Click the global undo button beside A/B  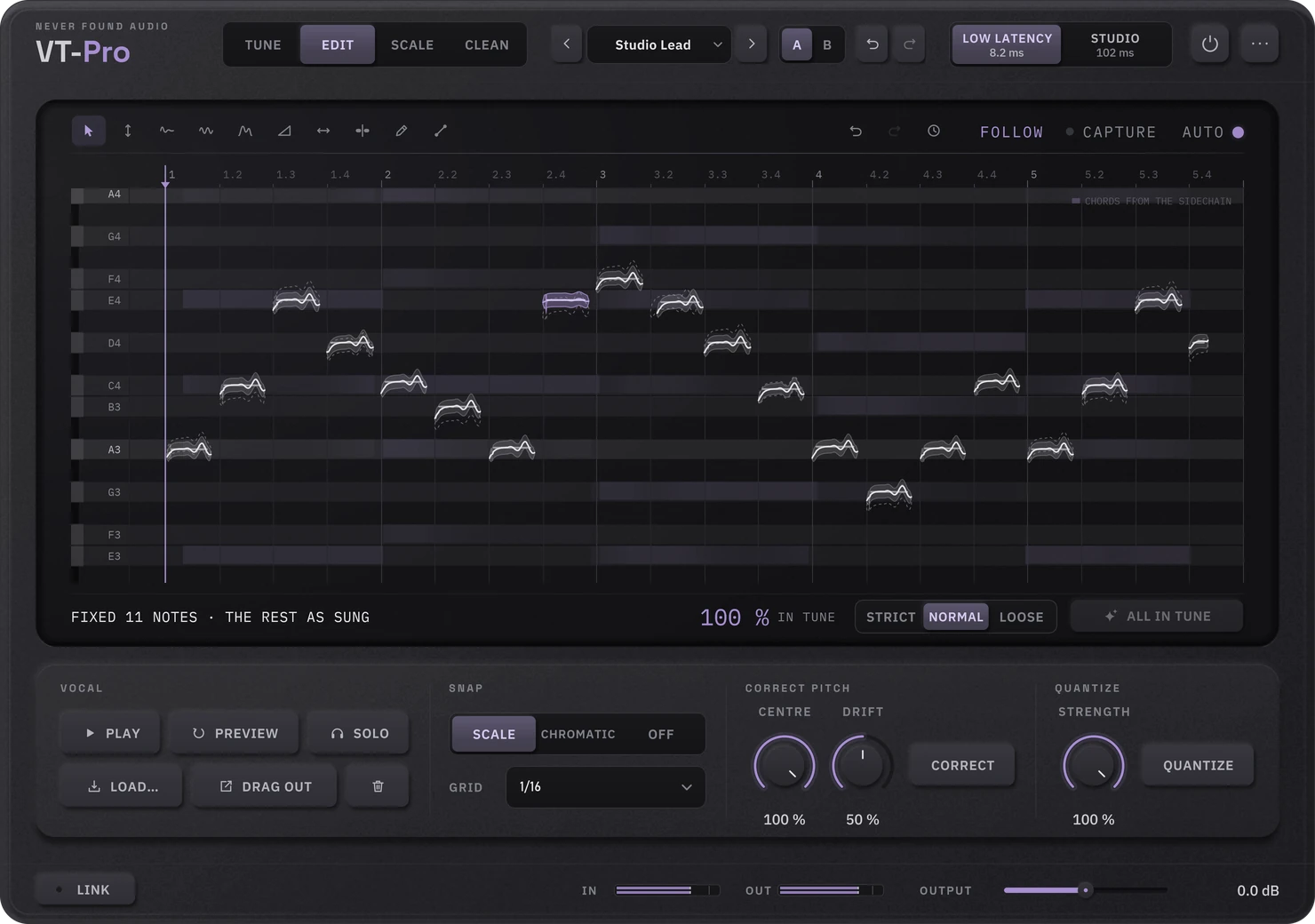tap(873, 44)
